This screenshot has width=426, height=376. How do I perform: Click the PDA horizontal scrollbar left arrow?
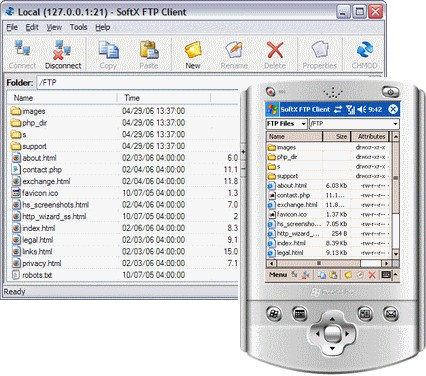point(271,263)
